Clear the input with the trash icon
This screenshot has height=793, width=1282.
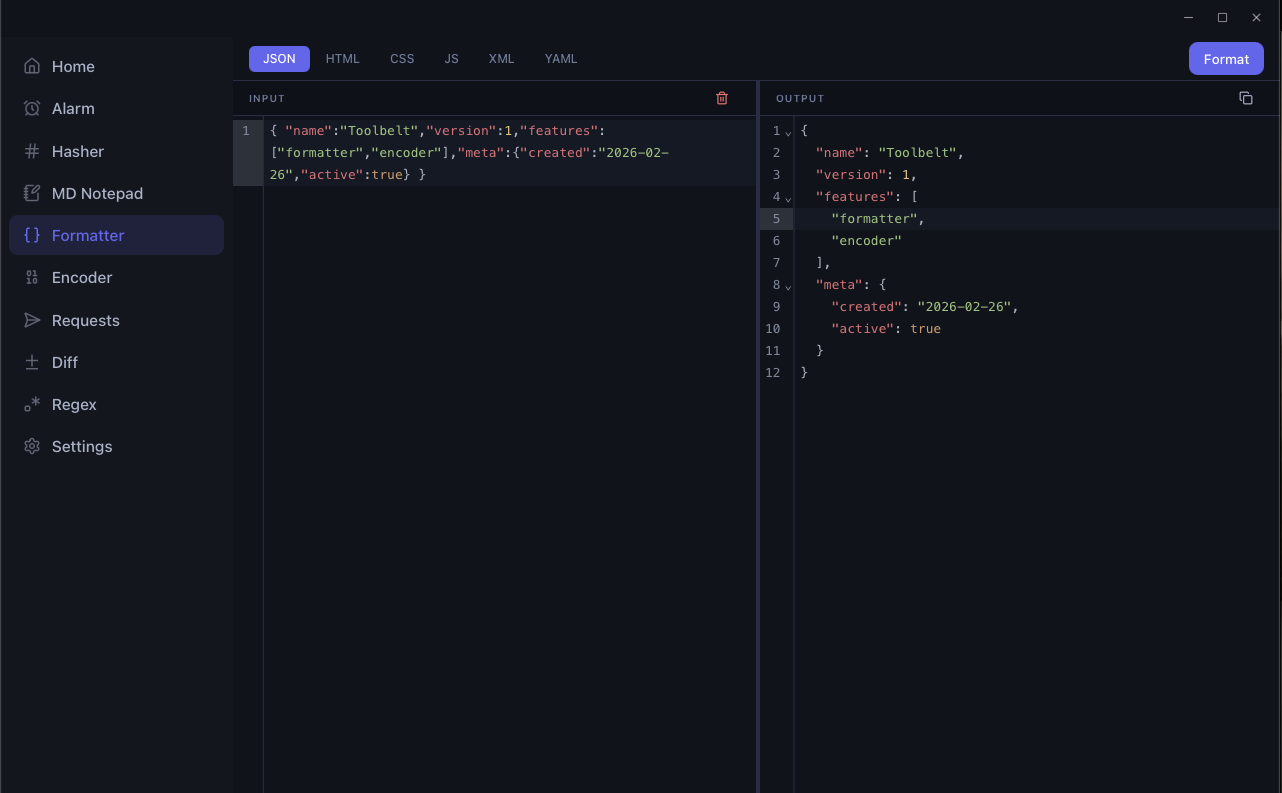(722, 98)
